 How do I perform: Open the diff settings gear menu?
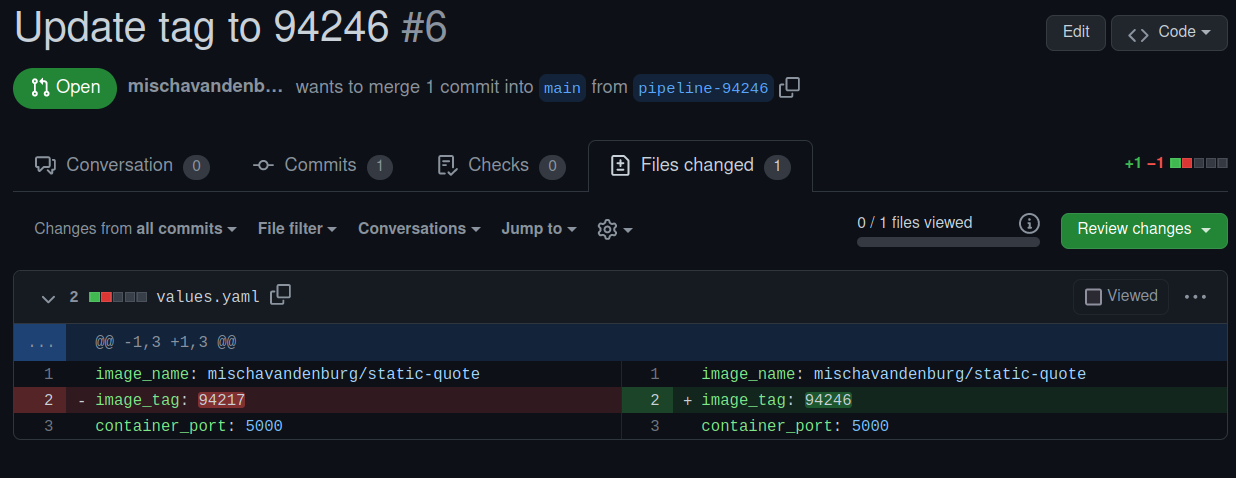[x=614, y=229]
